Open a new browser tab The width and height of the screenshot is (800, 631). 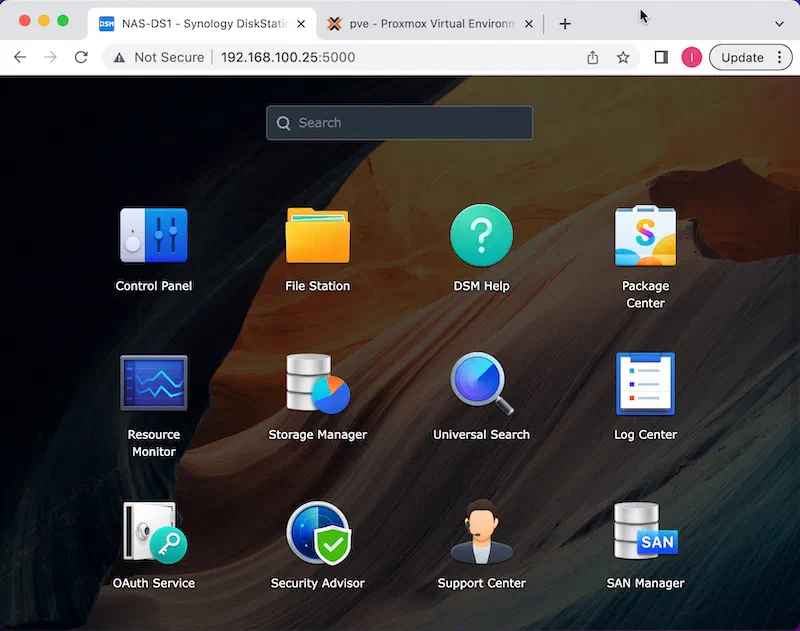point(565,24)
